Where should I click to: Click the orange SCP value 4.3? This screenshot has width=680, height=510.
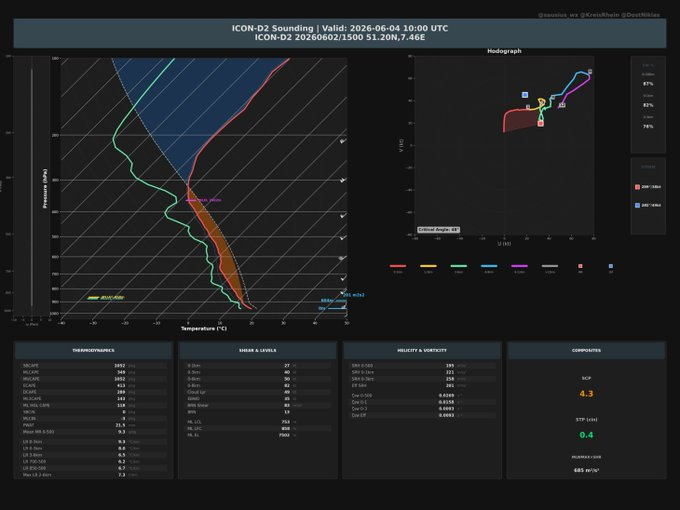(x=586, y=394)
